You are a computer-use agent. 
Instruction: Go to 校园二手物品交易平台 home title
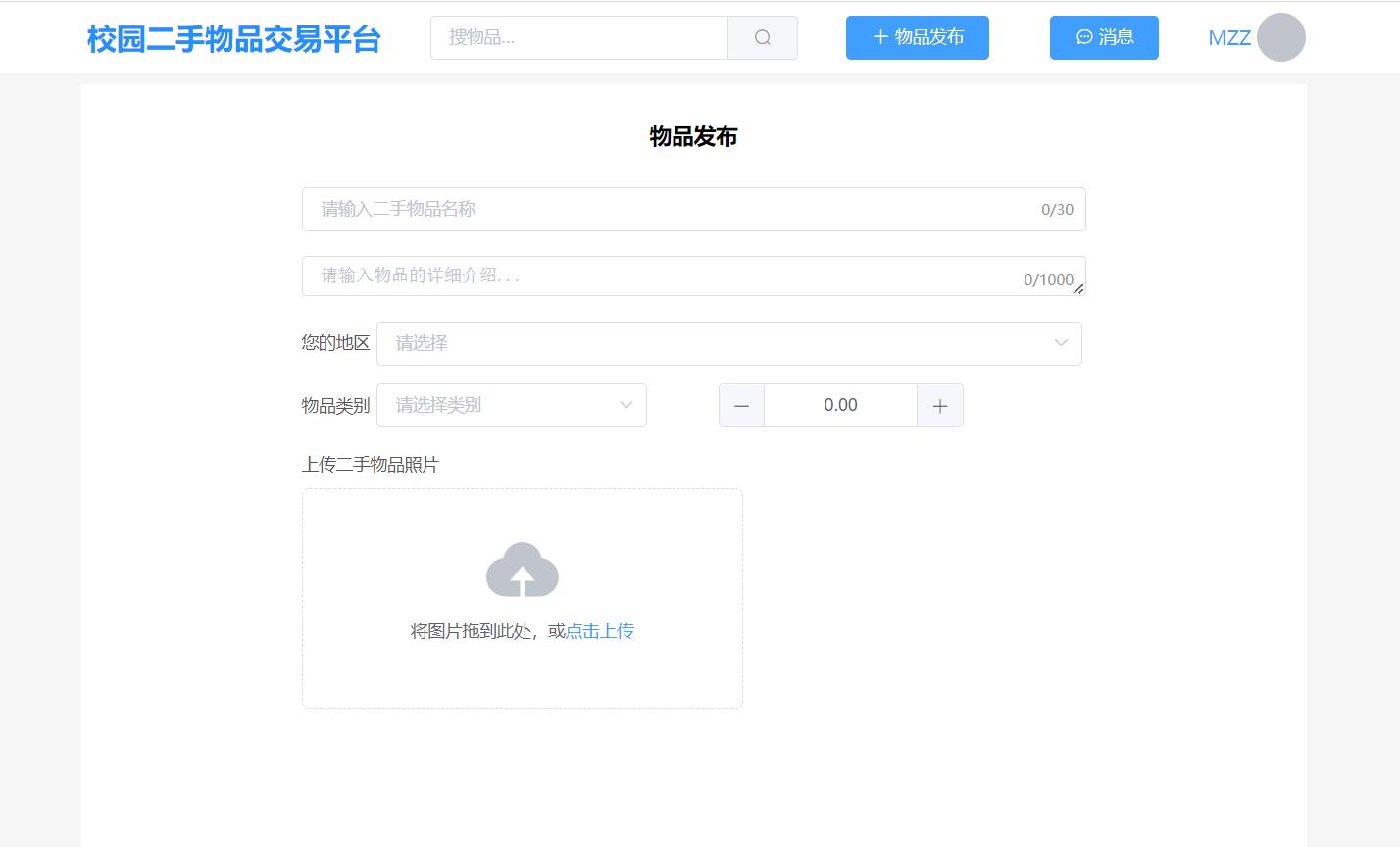(x=233, y=39)
